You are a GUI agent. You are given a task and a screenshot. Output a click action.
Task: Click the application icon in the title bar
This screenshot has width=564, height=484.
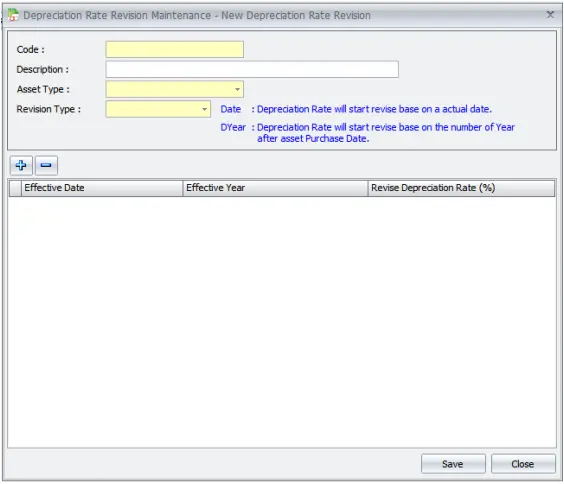[x=13, y=15]
